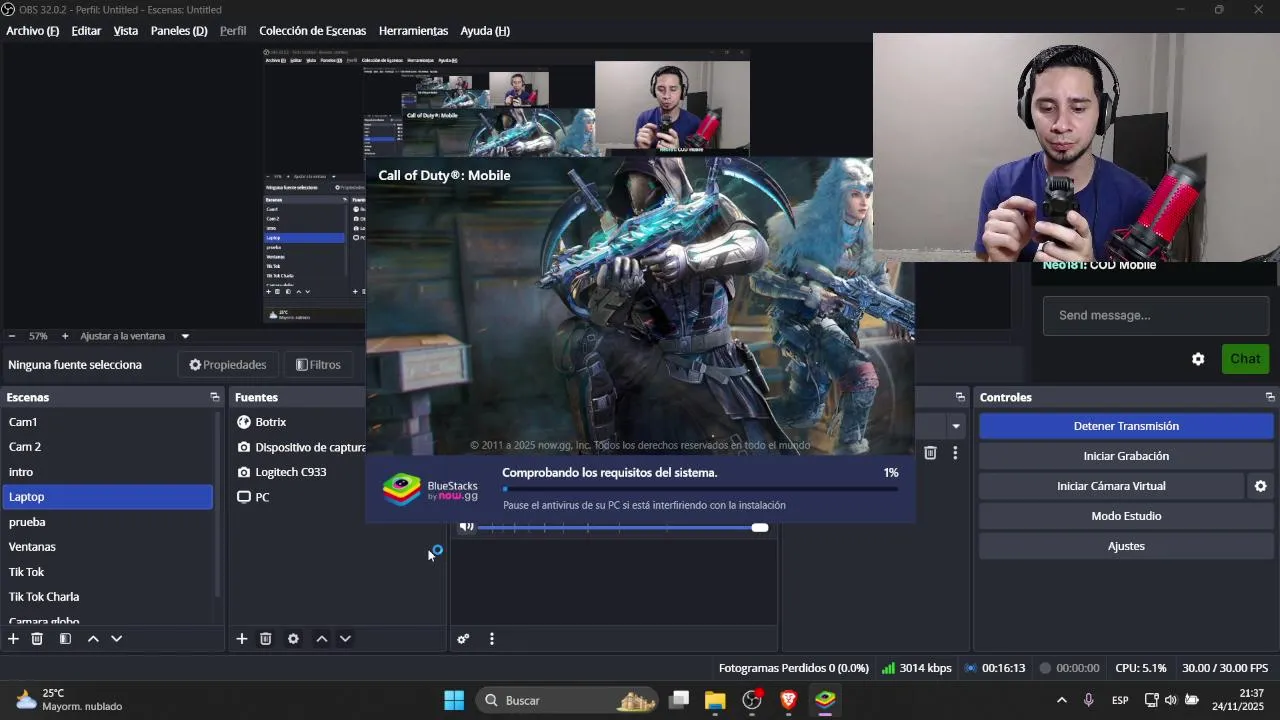Image resolution: width=1280 pixels, height=720 pixels.
Task: Open Herramientas menu
Action: [x=413, y=31]
